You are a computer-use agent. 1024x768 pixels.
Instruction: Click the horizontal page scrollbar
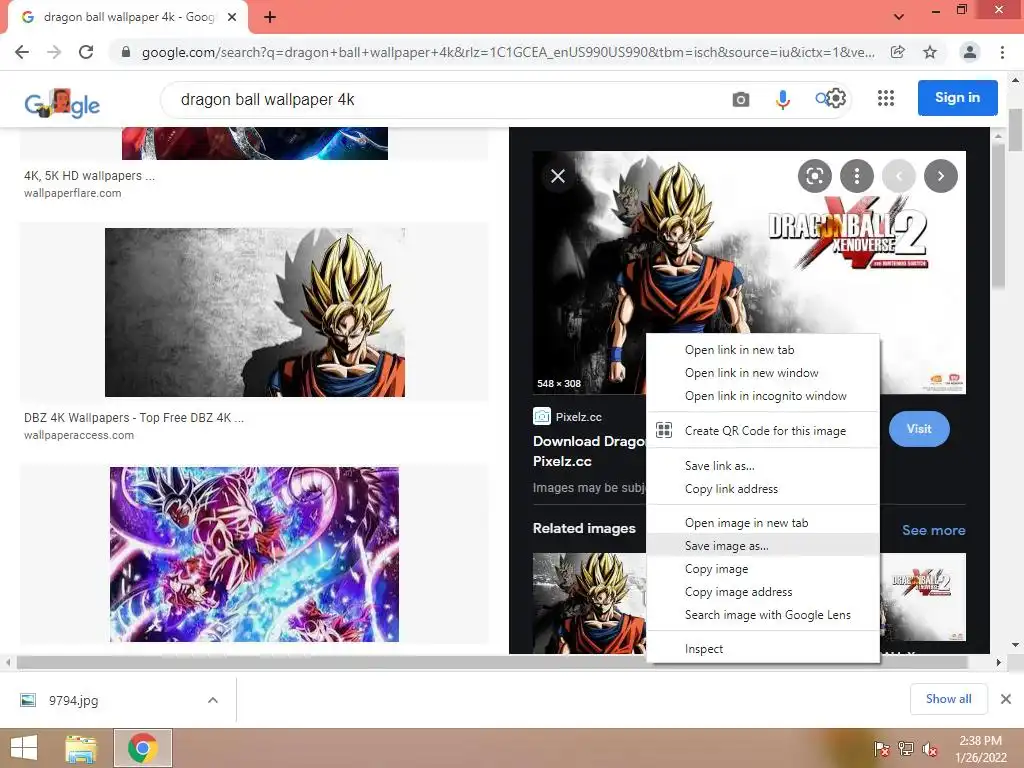click(492, 662)
